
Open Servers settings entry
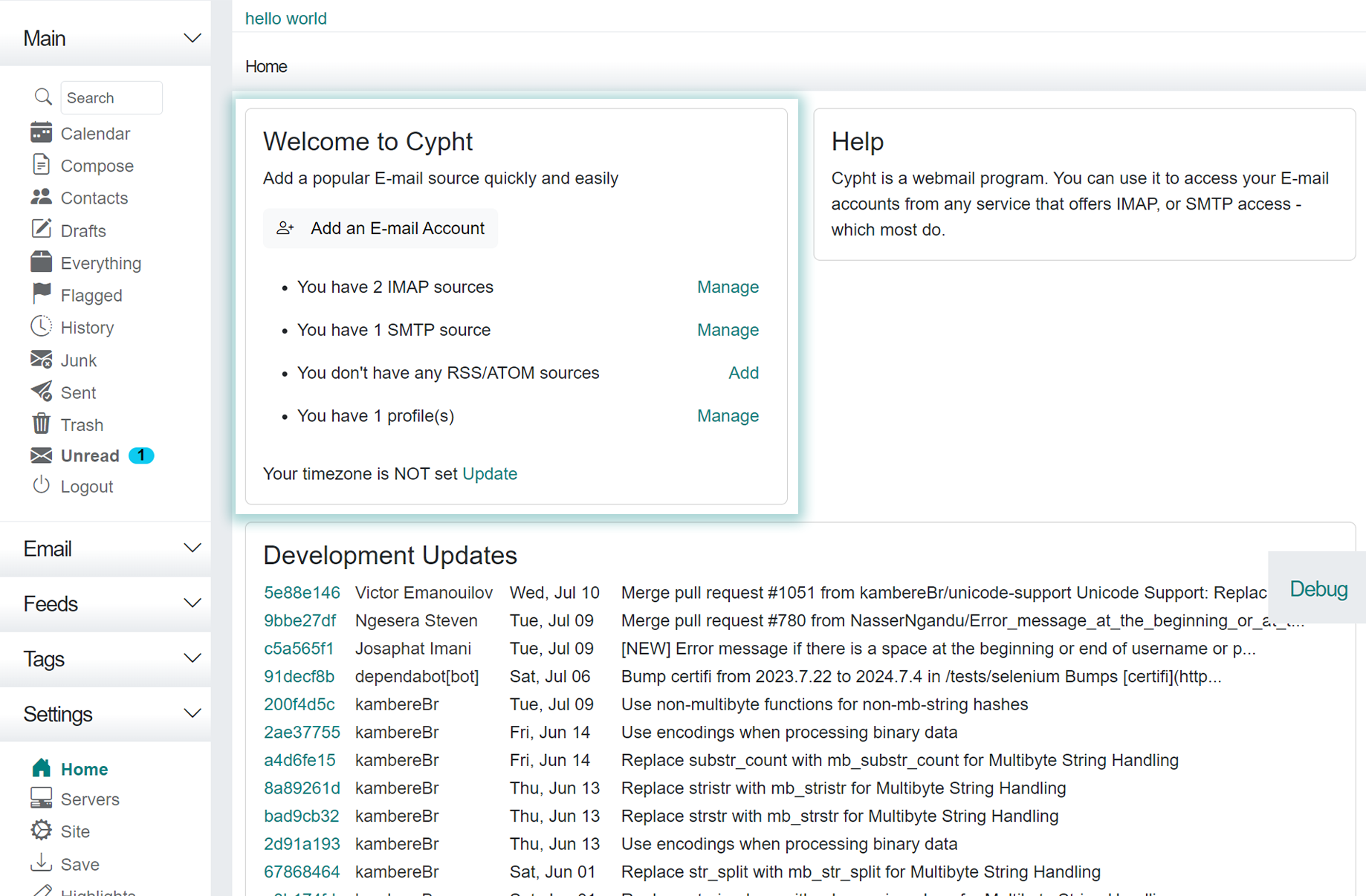(x=90, y=799)
